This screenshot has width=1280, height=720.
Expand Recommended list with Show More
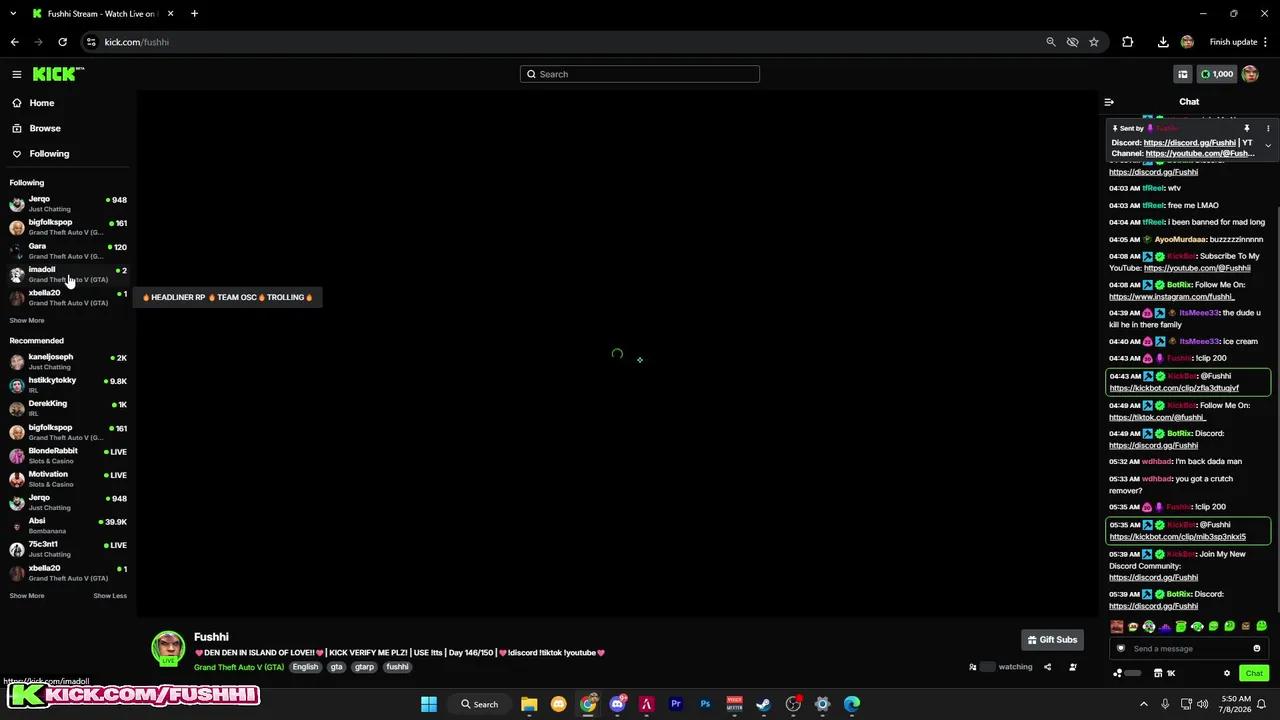[x=27, y=596]
